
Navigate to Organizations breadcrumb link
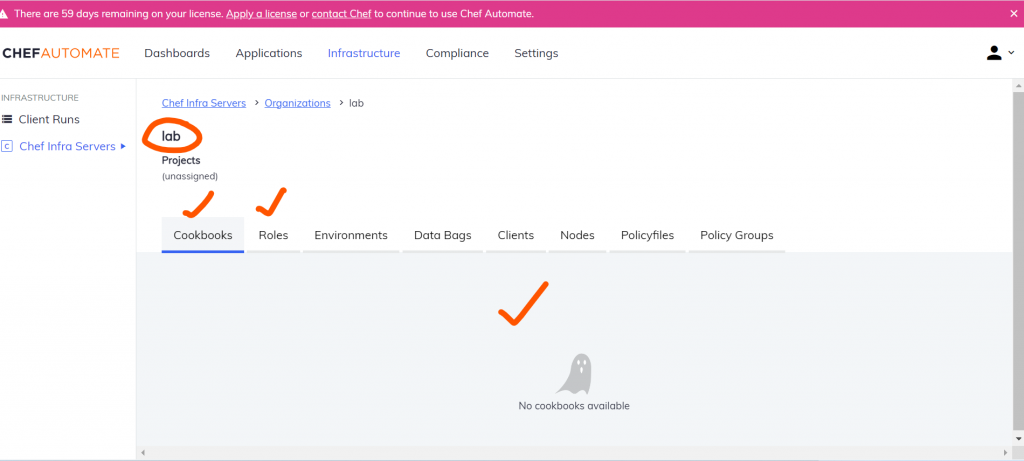pyautogui.click(x=297, y=103)
